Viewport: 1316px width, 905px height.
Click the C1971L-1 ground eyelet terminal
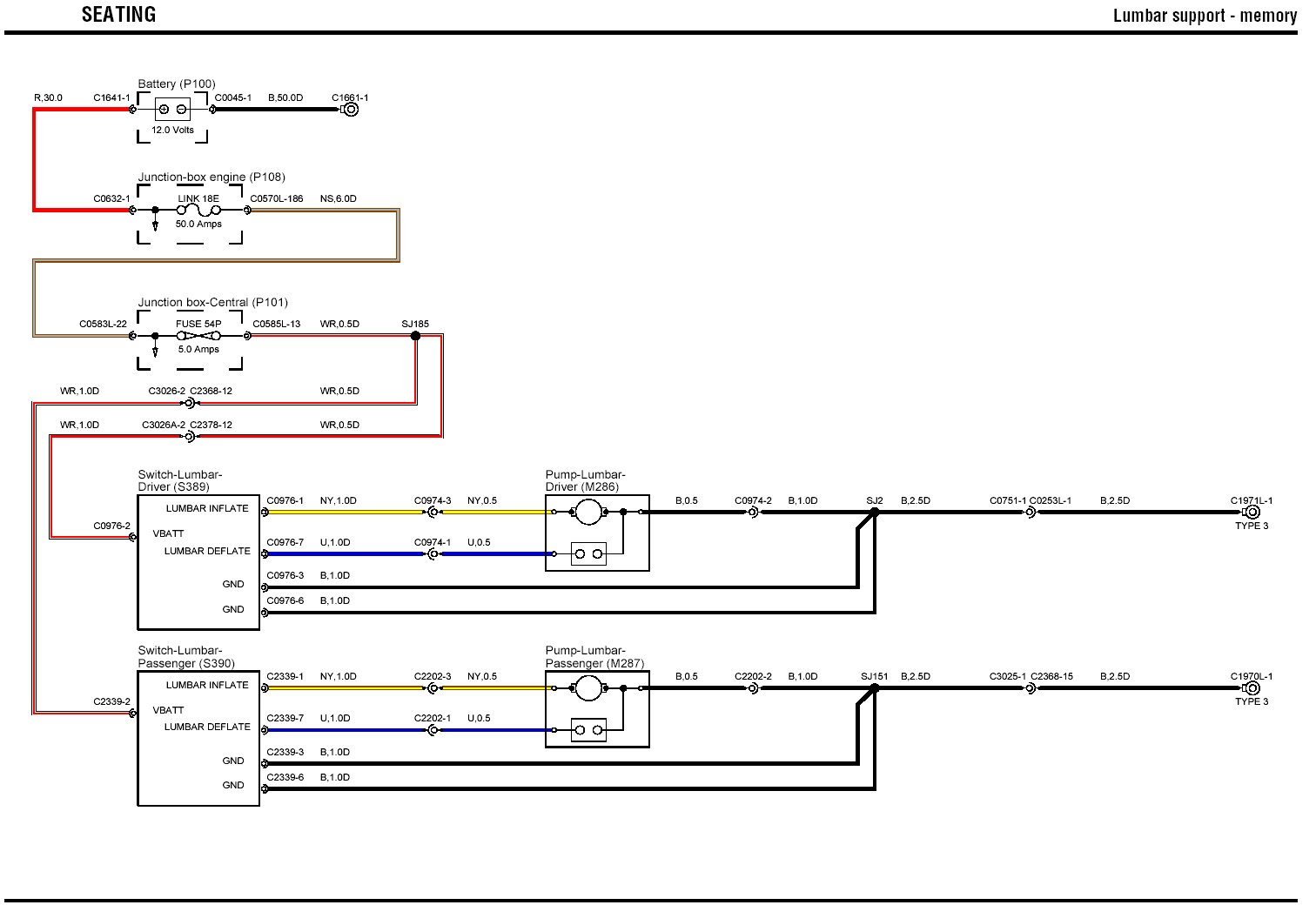click(1252, 513)
